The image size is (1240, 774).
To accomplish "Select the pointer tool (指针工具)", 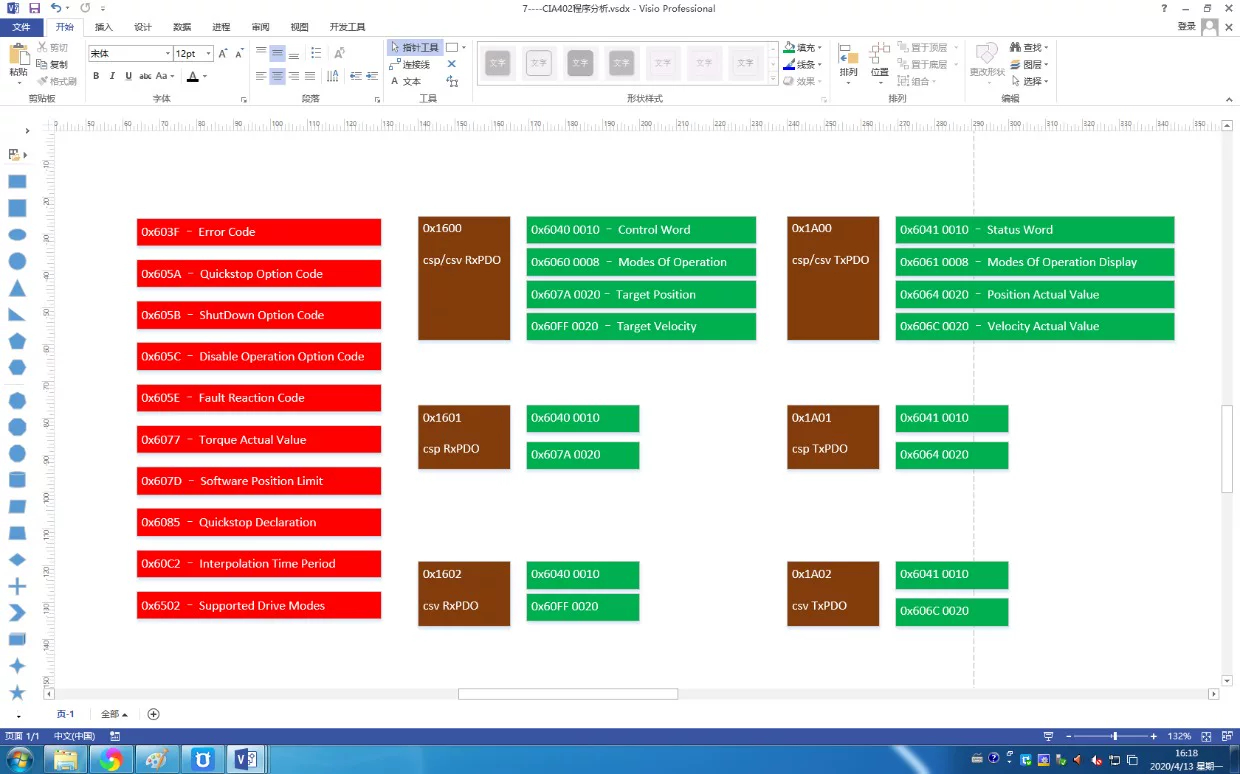I will [x=414, y=47].
